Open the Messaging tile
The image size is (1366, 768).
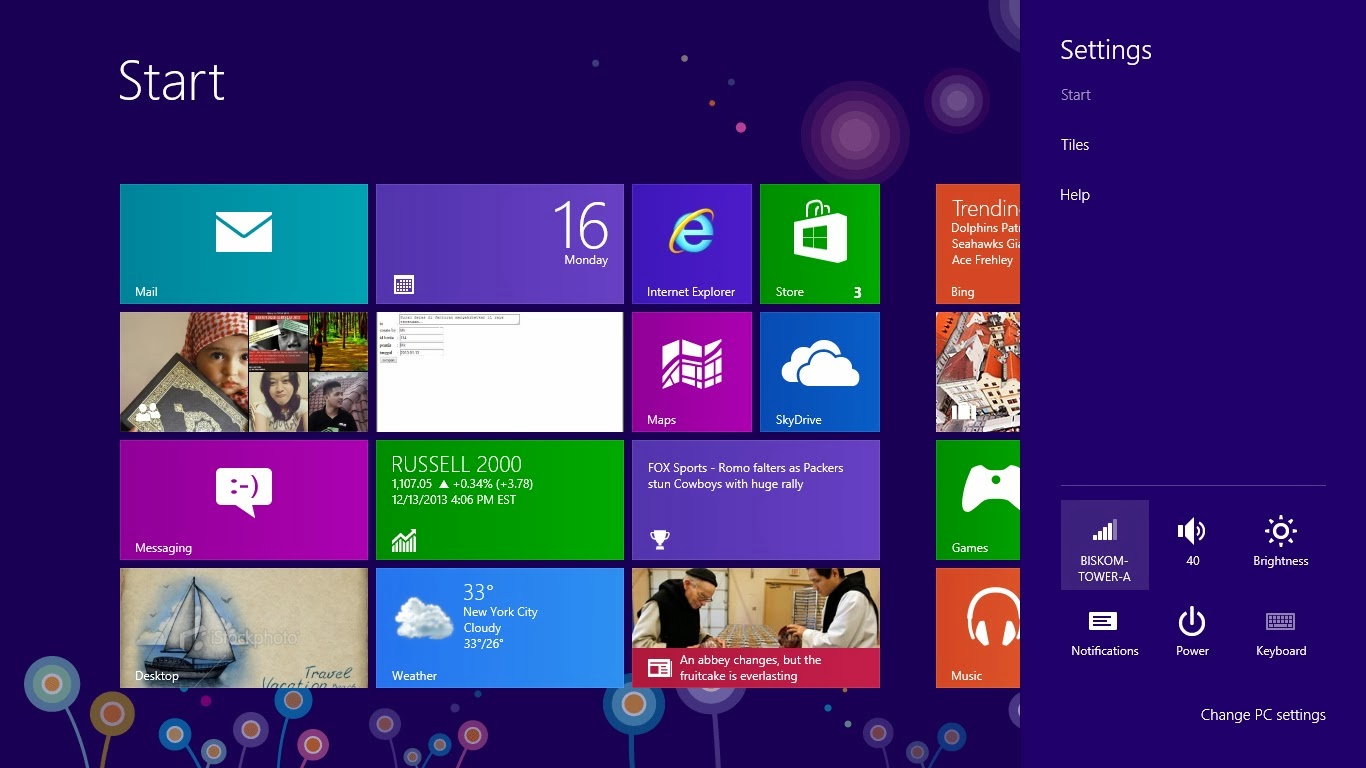tap(244, 500)
